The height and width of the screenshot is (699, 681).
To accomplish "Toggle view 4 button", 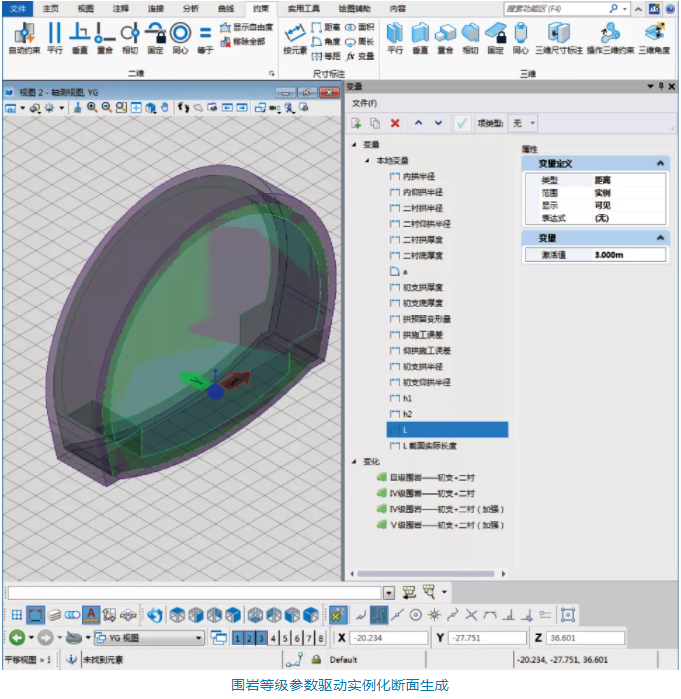I will 273,638.
